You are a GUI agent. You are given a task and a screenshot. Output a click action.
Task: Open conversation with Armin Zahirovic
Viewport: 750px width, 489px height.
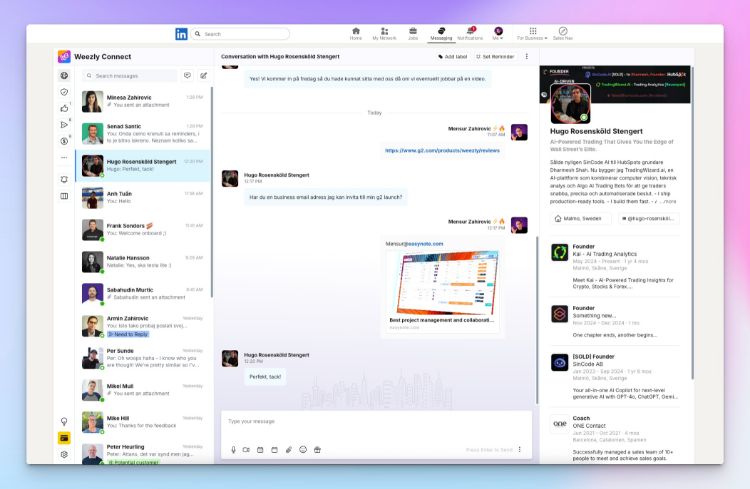[143, 326]
